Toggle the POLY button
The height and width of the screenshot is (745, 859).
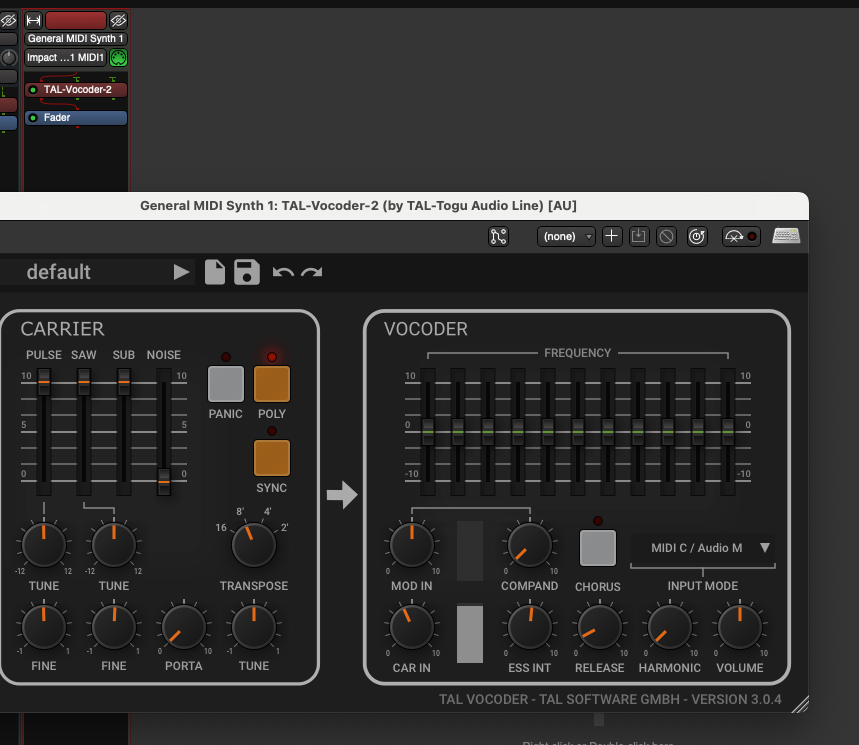point(272,384)
